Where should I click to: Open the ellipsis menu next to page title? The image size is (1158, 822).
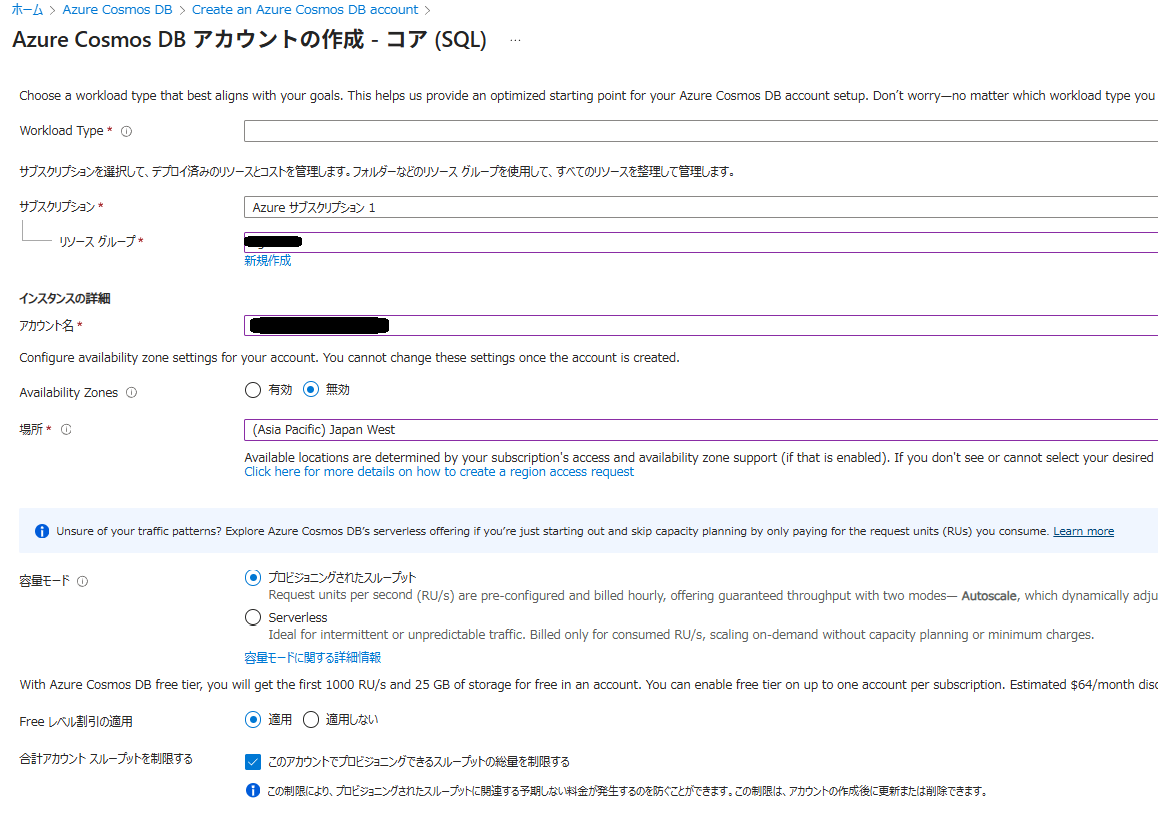point(515,42)
